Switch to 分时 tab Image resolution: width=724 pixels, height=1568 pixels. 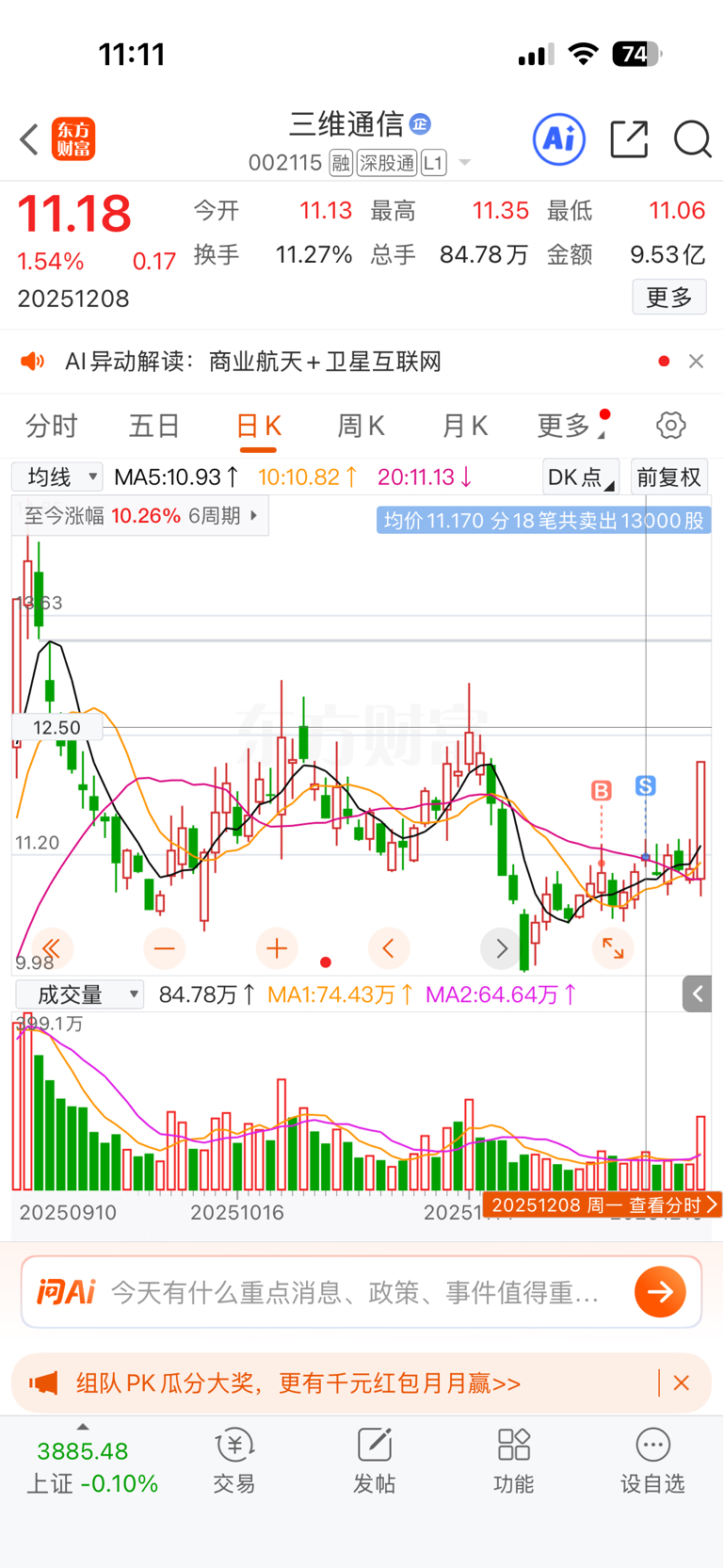[52, 426]
